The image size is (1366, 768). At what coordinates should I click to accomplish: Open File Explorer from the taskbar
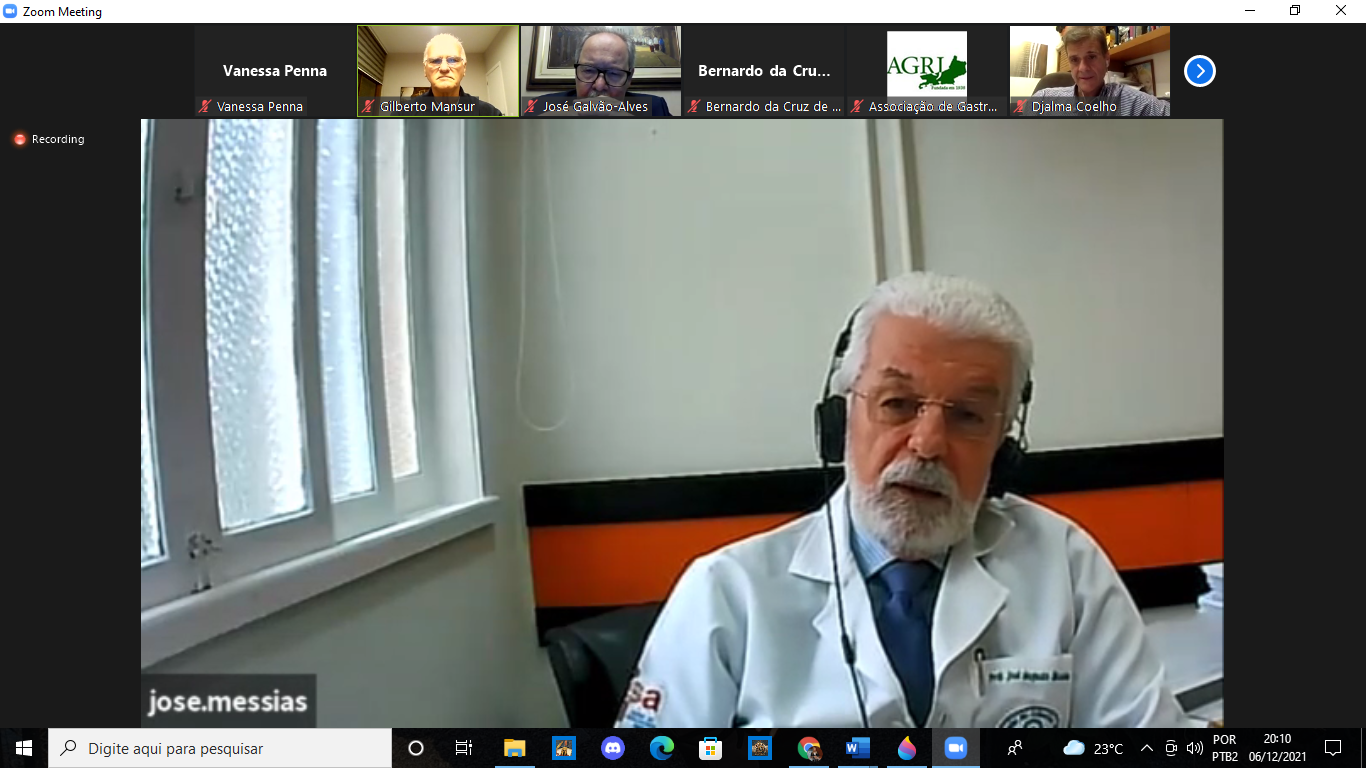coord(515,748)
